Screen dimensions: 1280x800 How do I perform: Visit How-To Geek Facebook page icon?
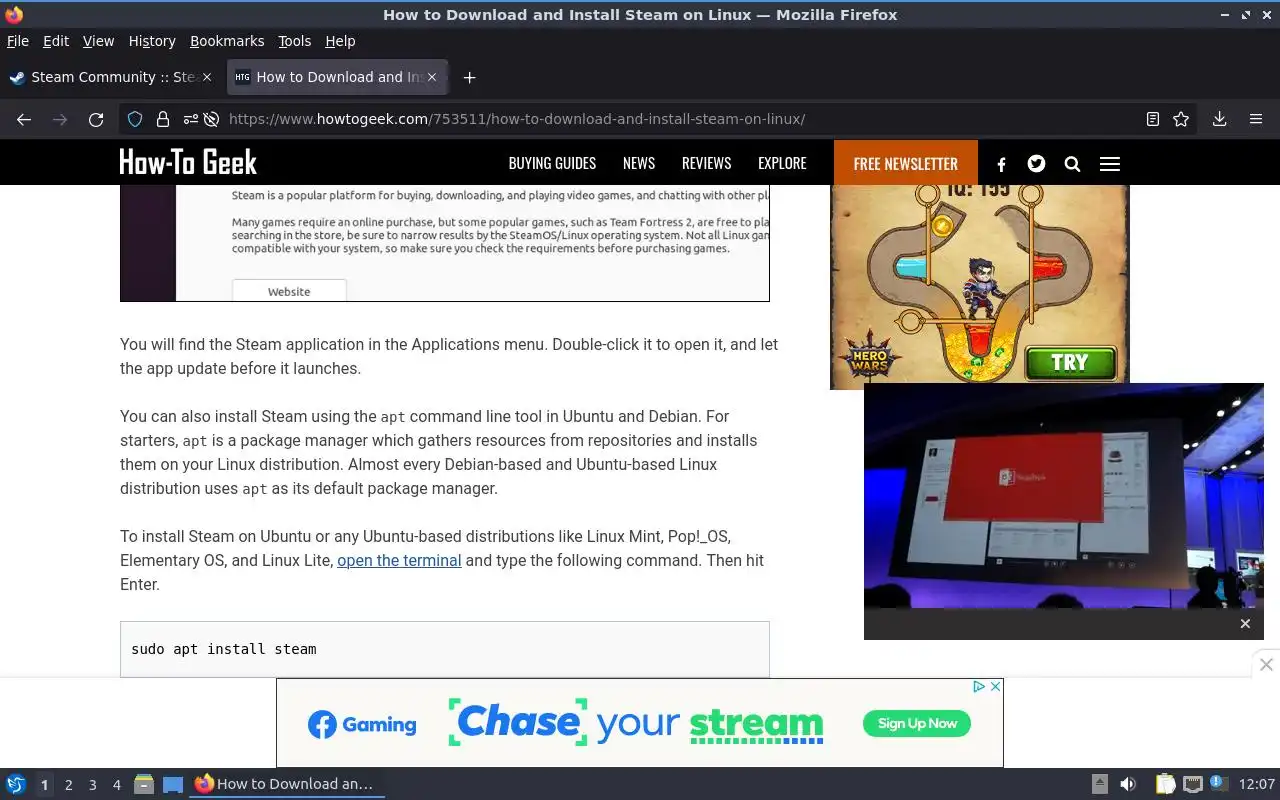click(1002, 164)
